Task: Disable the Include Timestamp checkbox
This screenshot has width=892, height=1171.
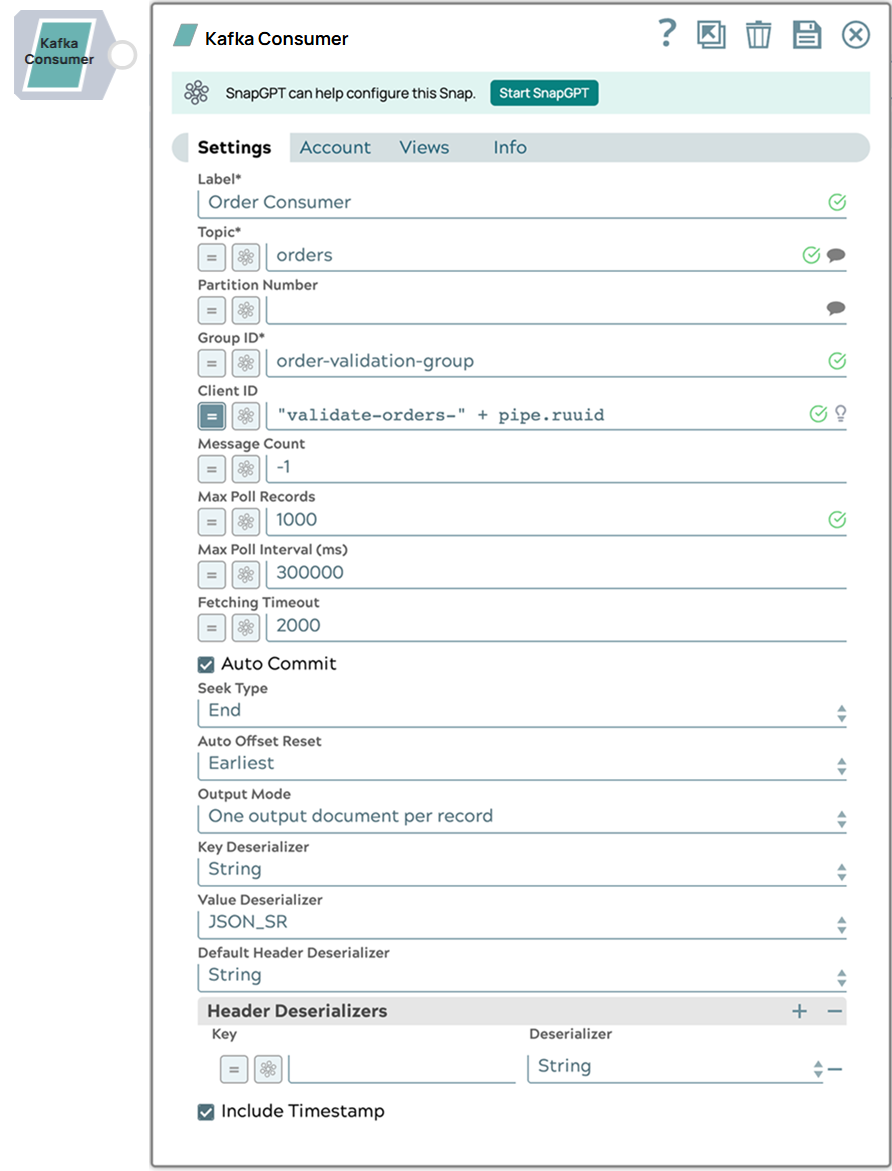Action: point(207,1112)
